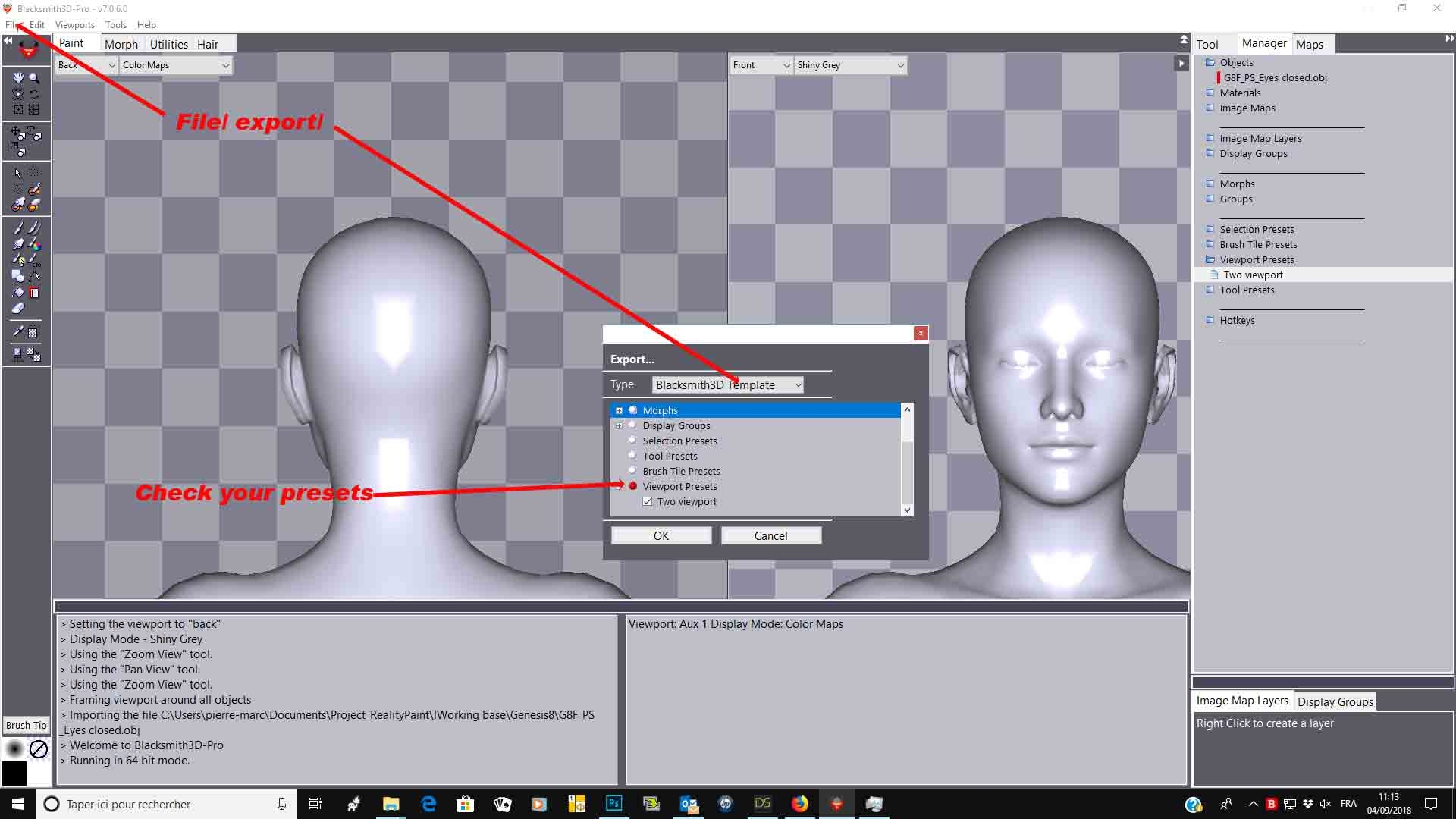Select the eyedropper color picker tool
Viewport: 1456px width, 819px height.
tap(18, 332)
